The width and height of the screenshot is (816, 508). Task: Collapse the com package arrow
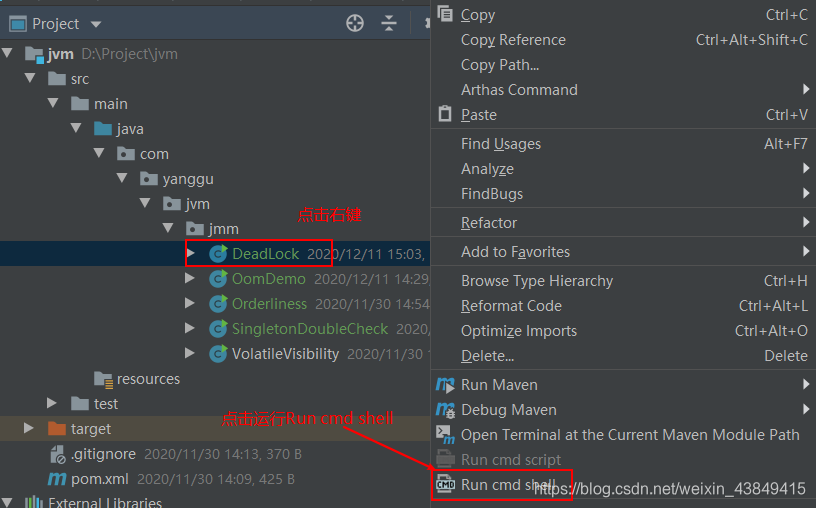click(99, 153)
